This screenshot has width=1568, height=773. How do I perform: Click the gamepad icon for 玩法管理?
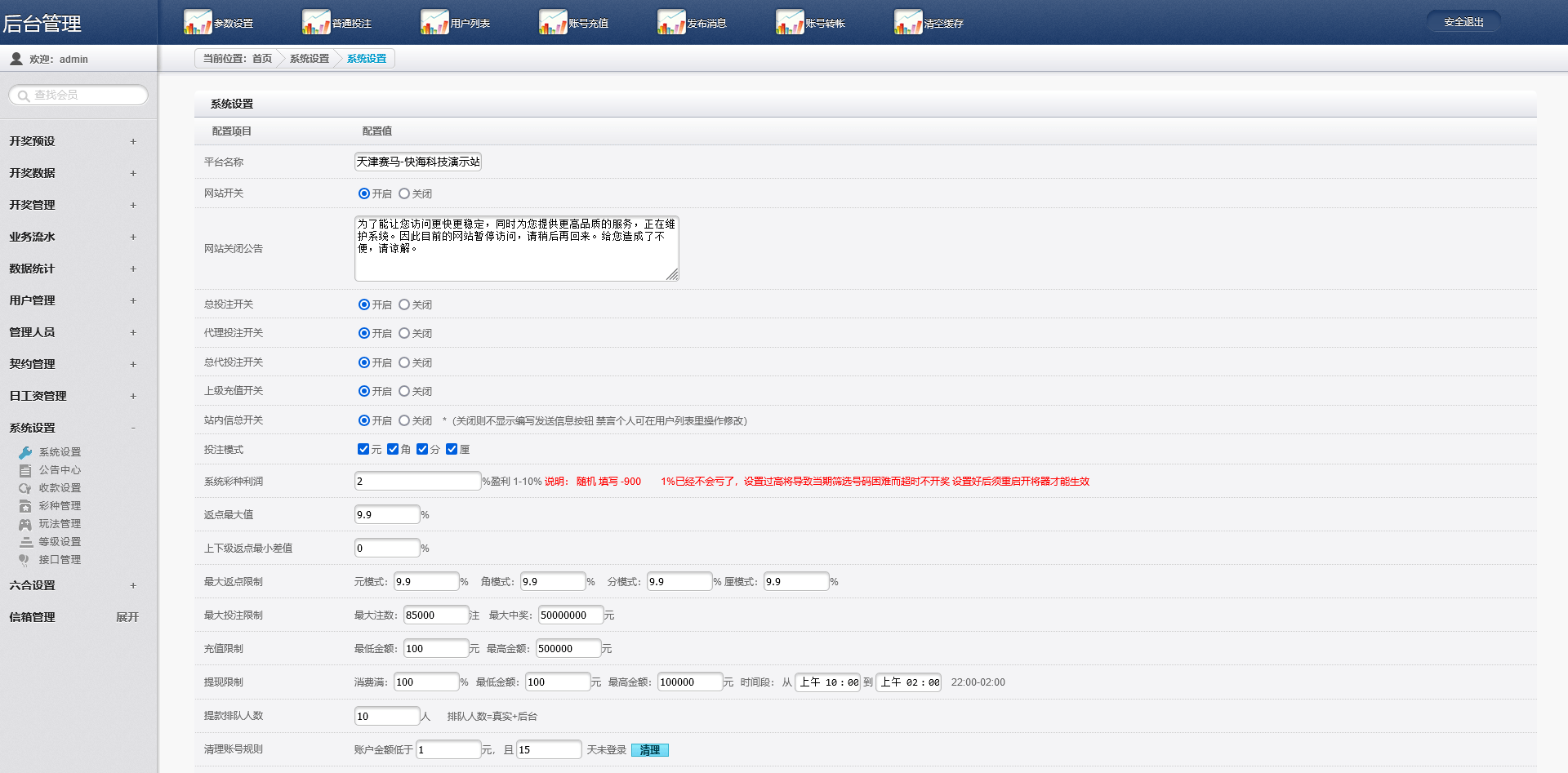click(x=25, y=524)
